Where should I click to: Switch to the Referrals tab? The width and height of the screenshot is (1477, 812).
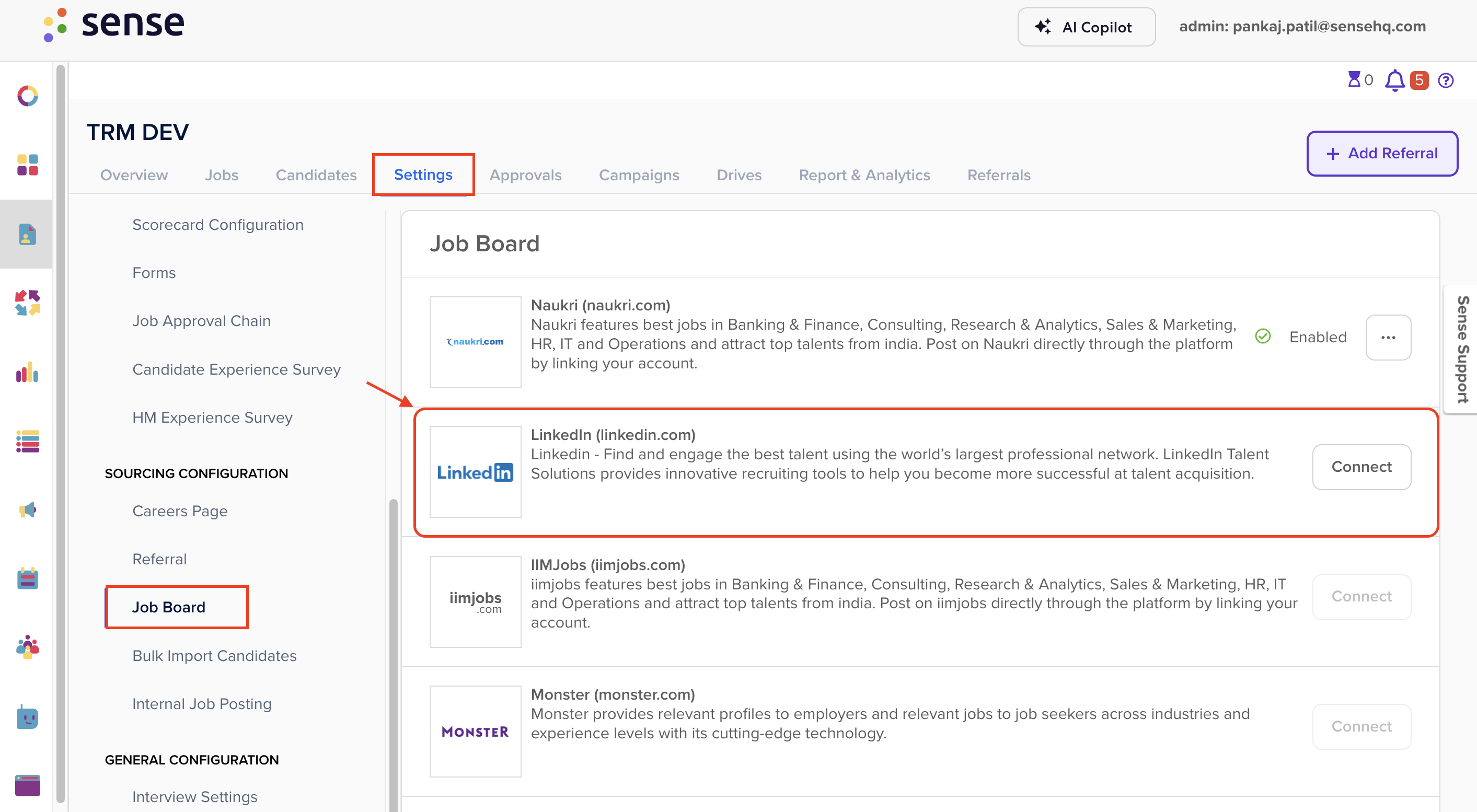coord(999,175)
